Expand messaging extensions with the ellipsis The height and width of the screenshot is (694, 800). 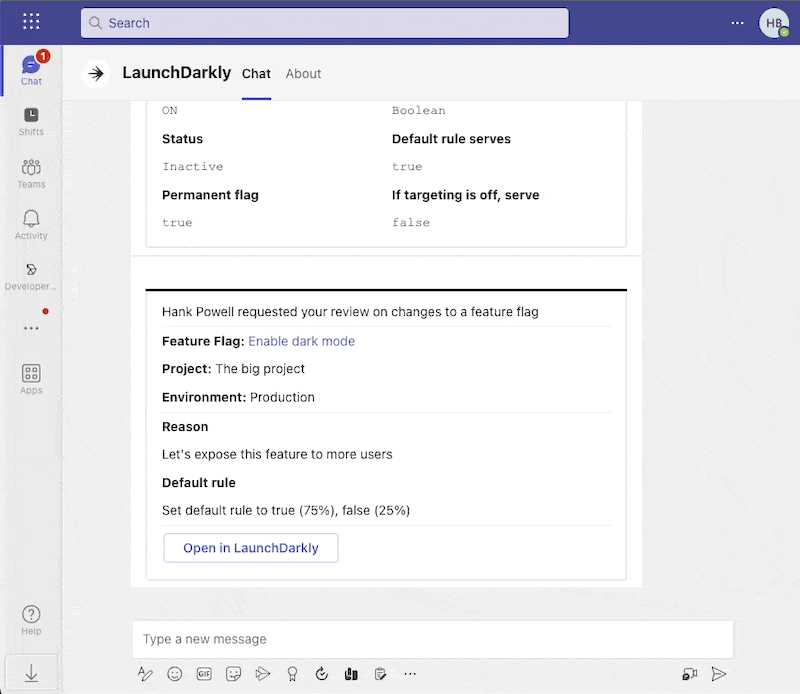[410, 674]
